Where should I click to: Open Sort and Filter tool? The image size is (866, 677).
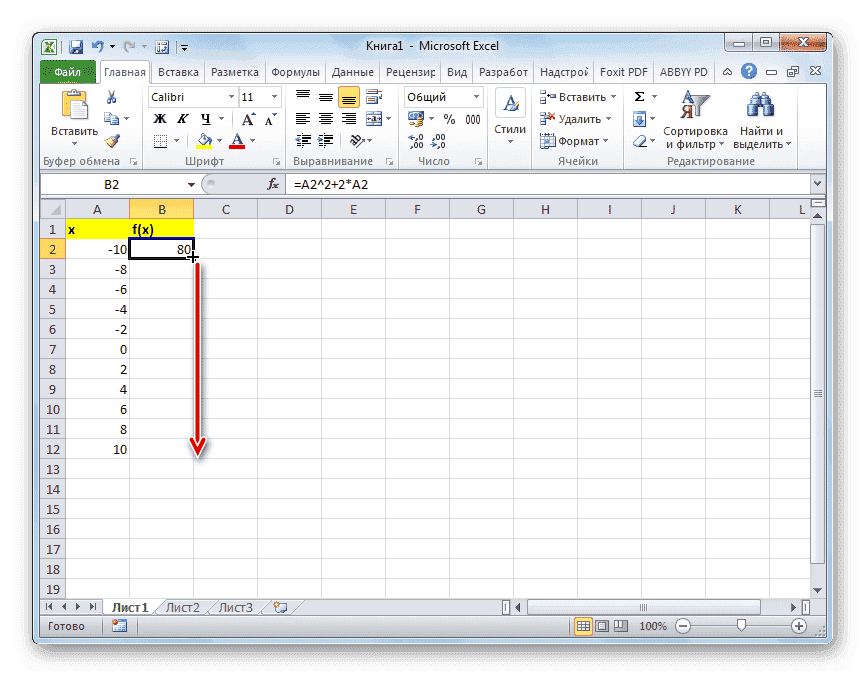point(695,119)
